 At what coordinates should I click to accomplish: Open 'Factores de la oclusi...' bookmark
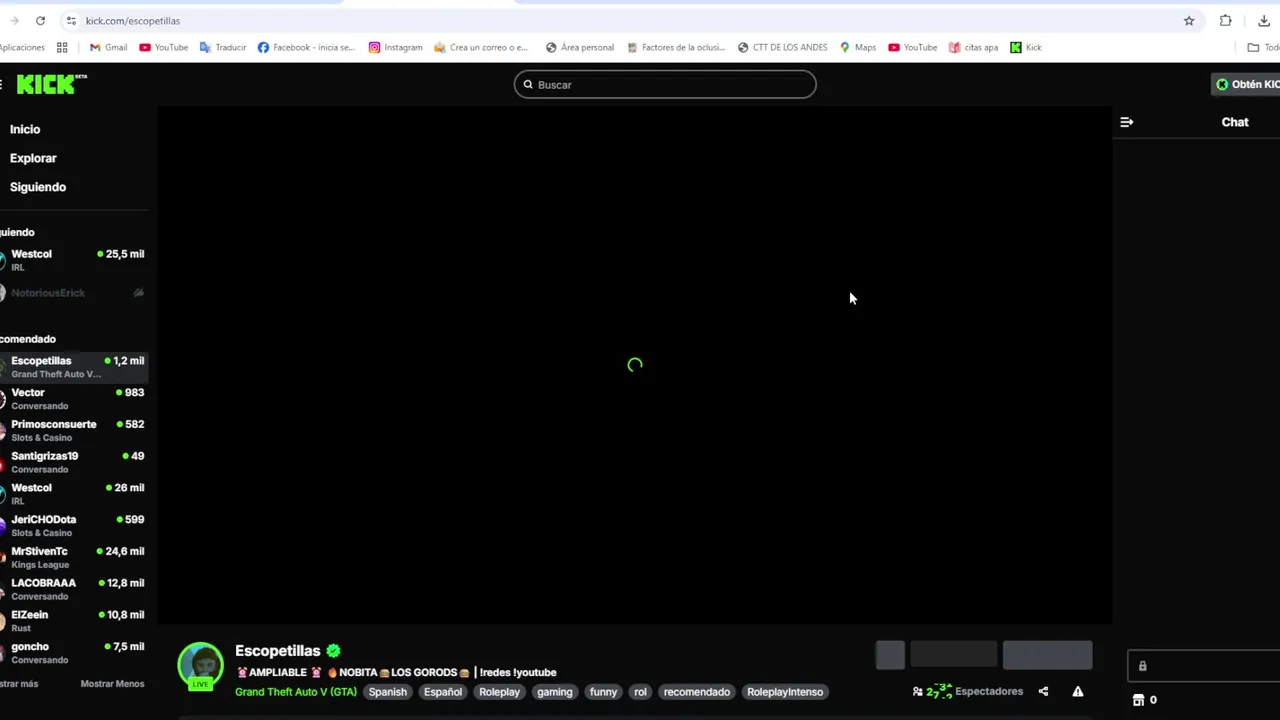point(676,47)
